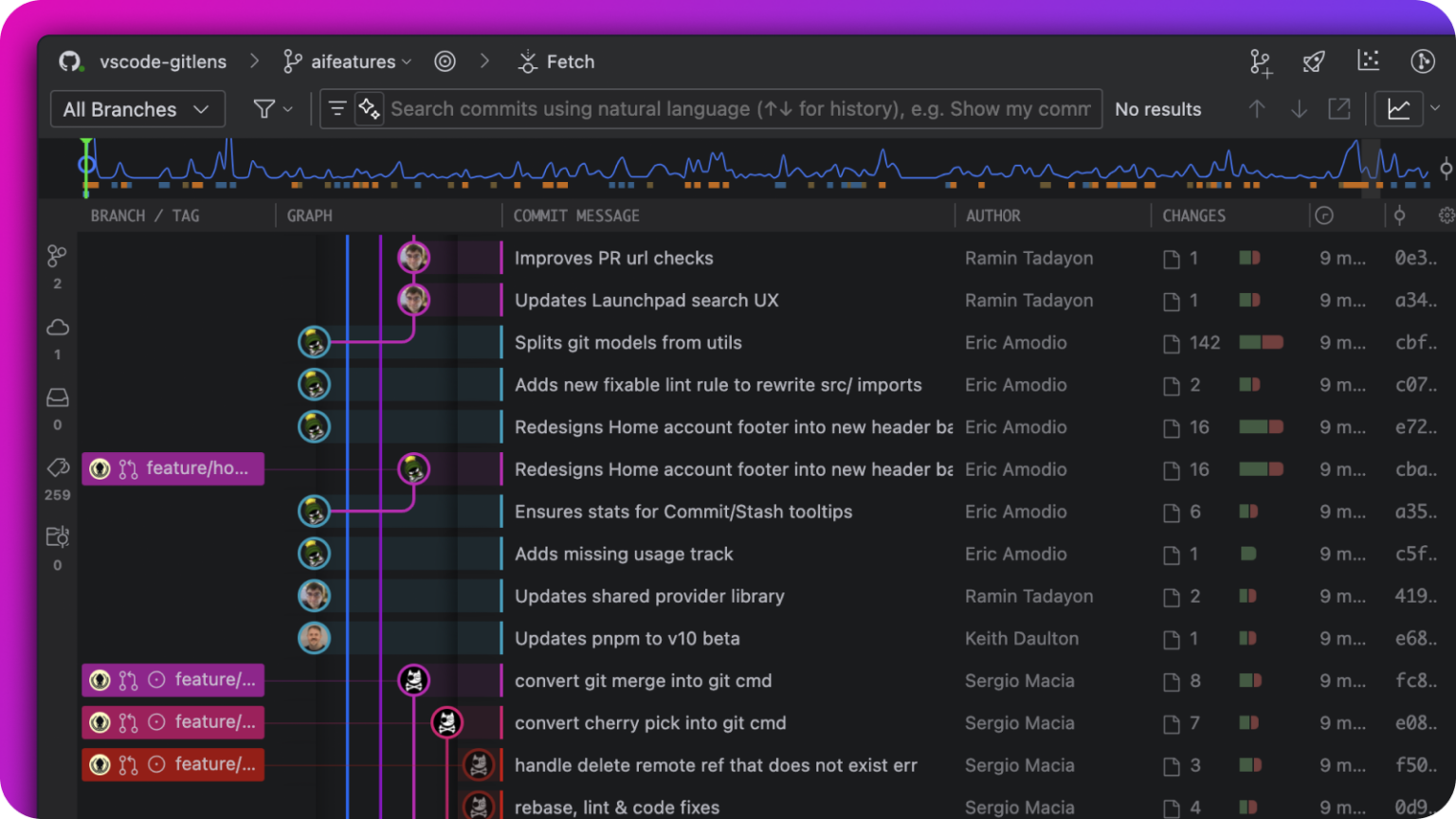This screenshot has height=819, width=1456.
Task: Toggle the AI search sparkle icon
Action: (369, 108)
